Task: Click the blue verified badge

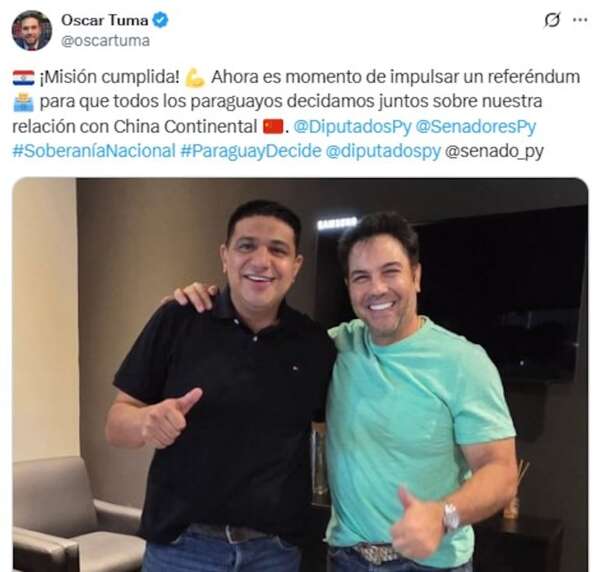Action: [160, 20]
